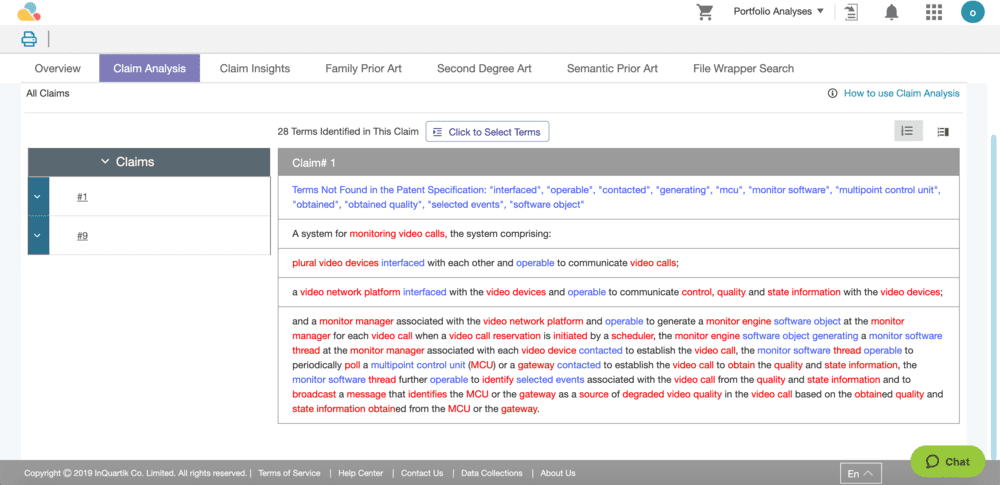1000x485 pixels.
Task: Click the Click to Select Terms button
Action: pos(487,132)
